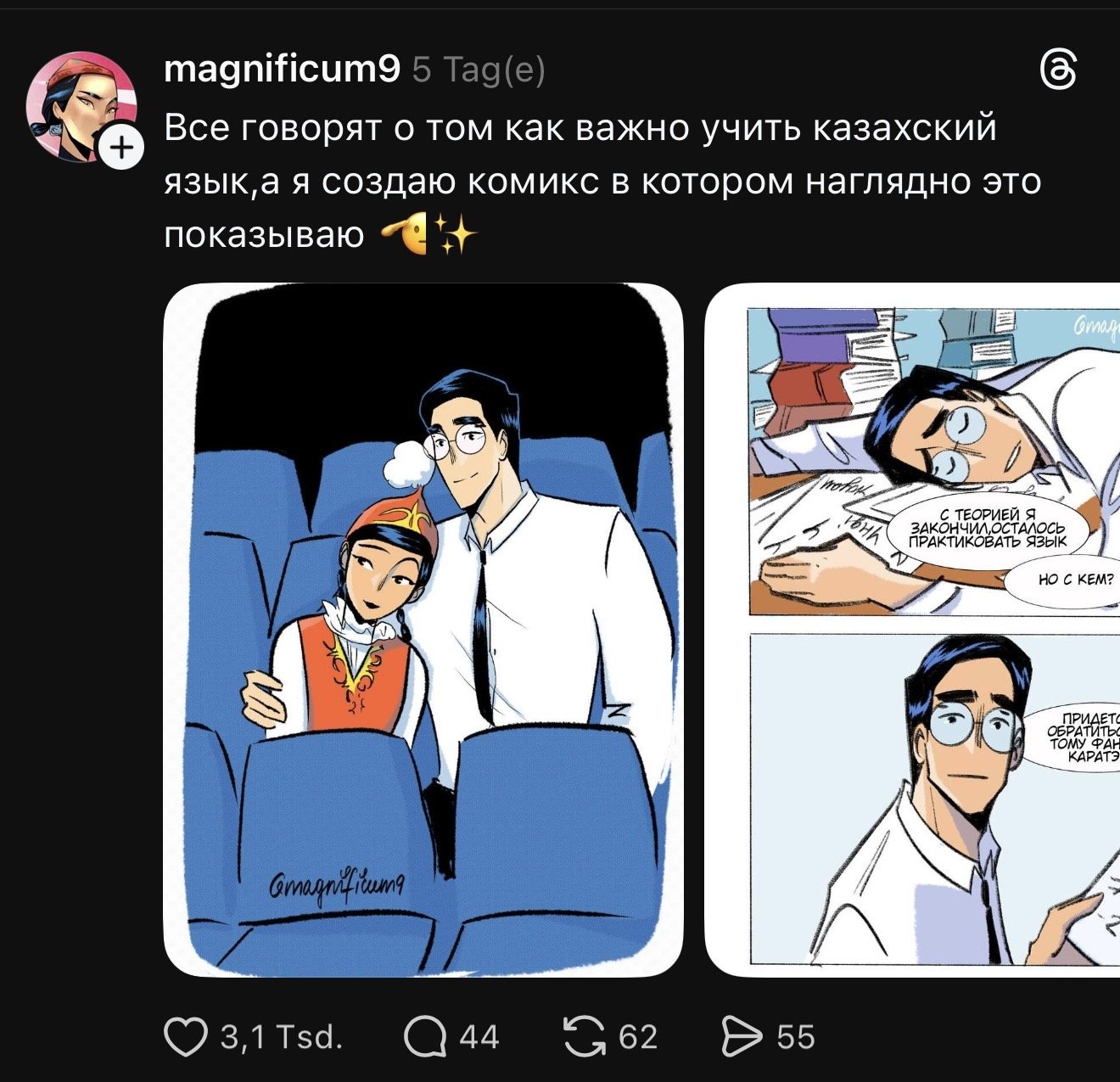Open the cinema seats comic image
This screenshot has height=1082, width=1120.
click(423, 630)
